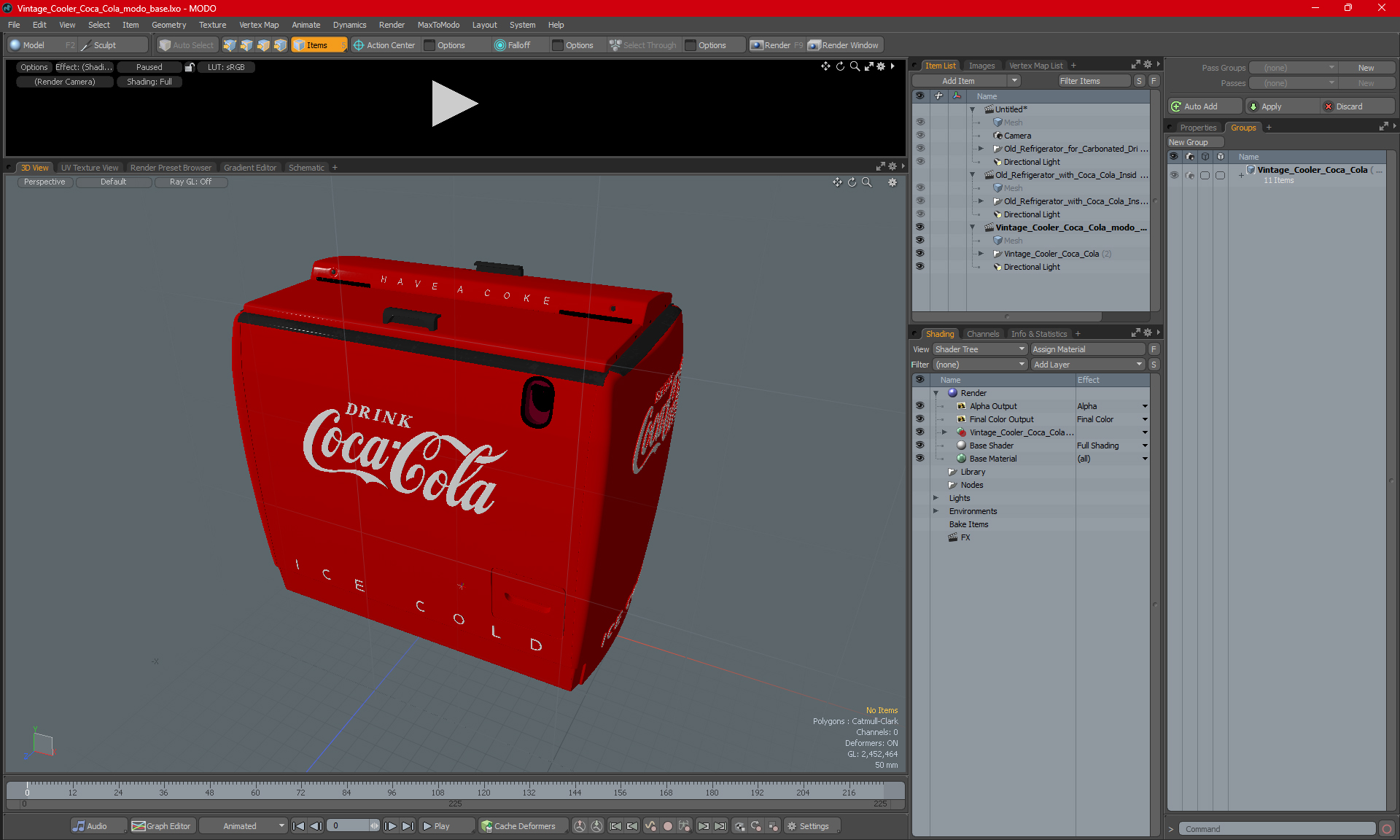
Task: Switch to Schematic tab
Action: (x=306, y=168)
